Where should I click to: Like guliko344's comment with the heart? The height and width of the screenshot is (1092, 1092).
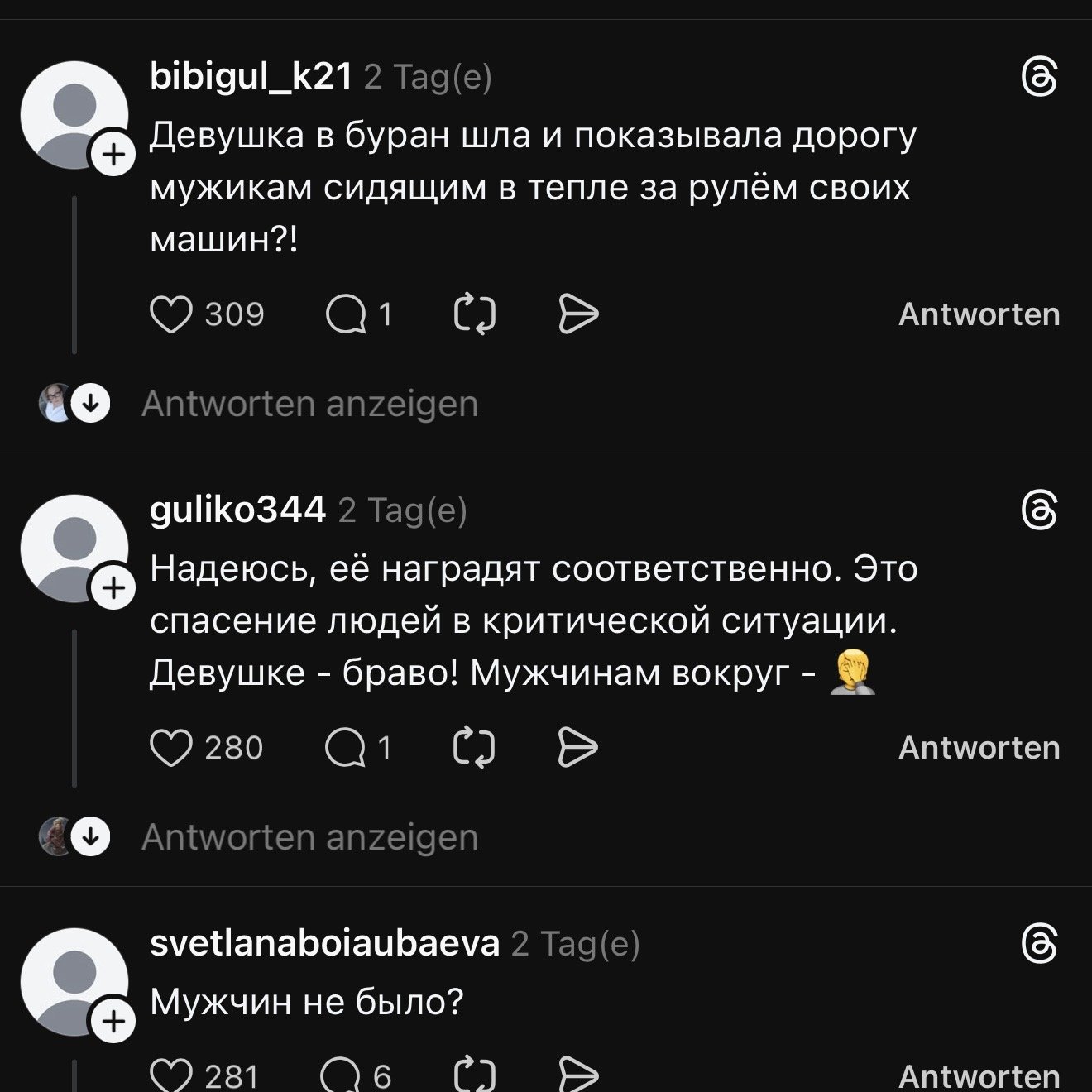[x=171, y=749]
